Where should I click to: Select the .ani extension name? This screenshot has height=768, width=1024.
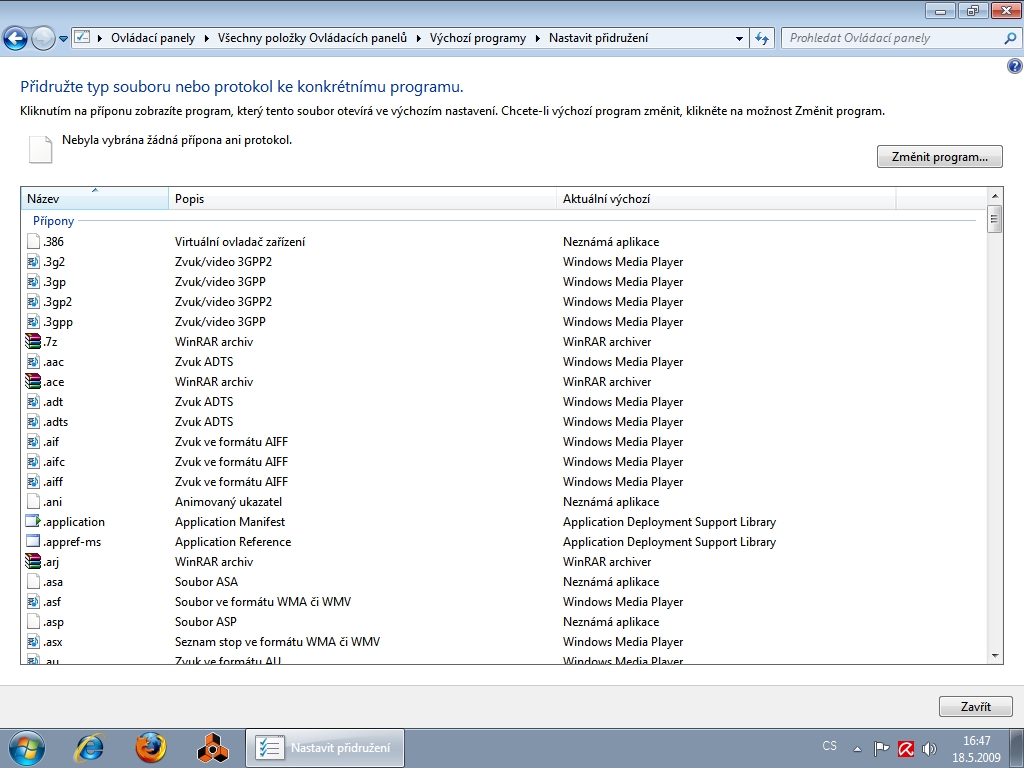click(53, 502)
